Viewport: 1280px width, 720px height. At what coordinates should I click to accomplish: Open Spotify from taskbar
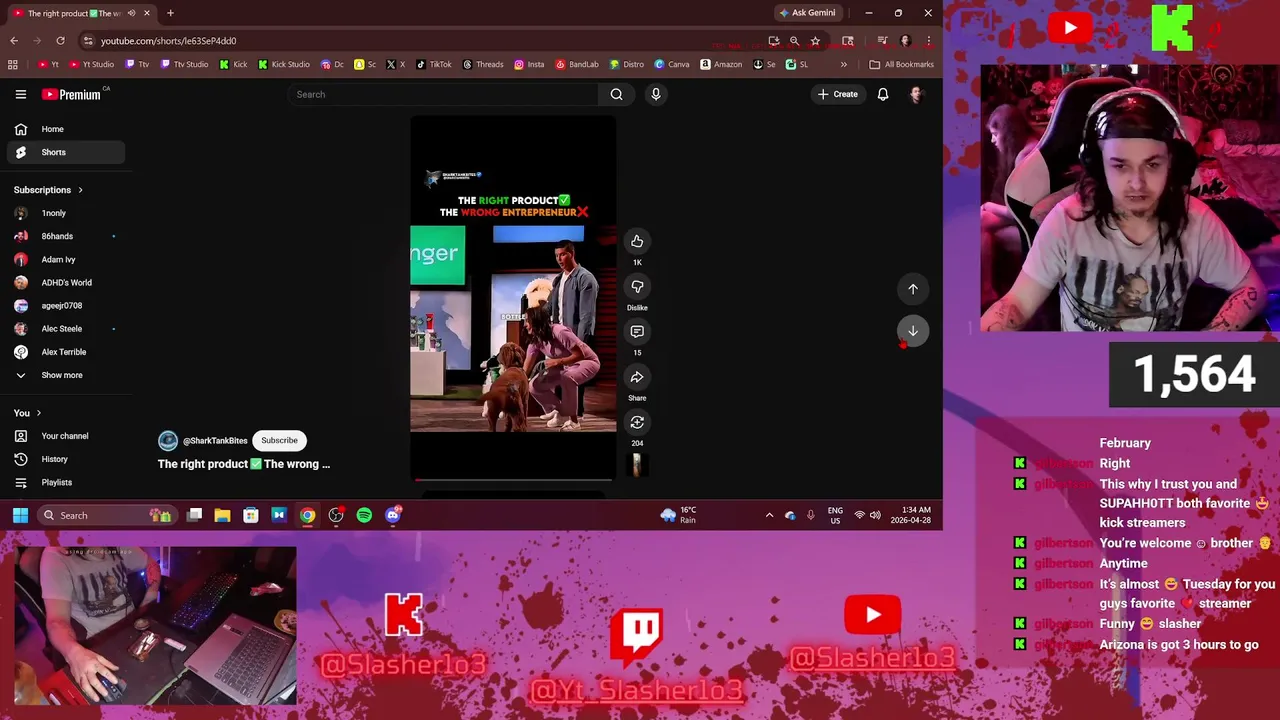(364, 515)
